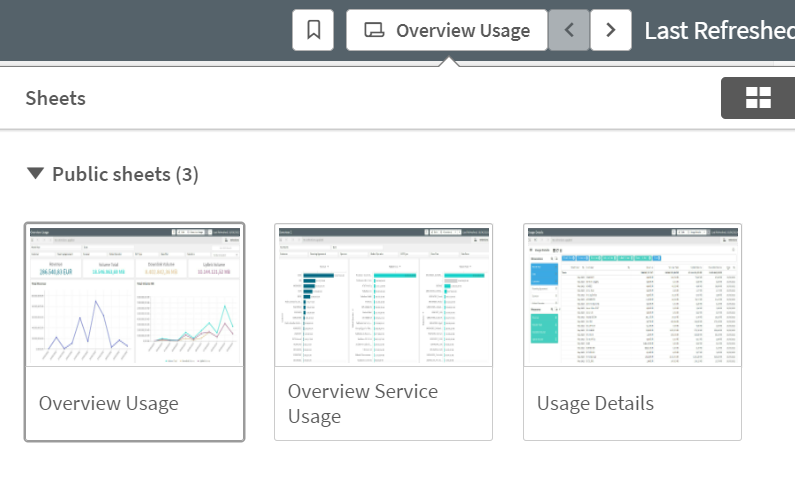Open the bookmarks icon button
This screenshot has height=489, width=795.
[313, 30]
